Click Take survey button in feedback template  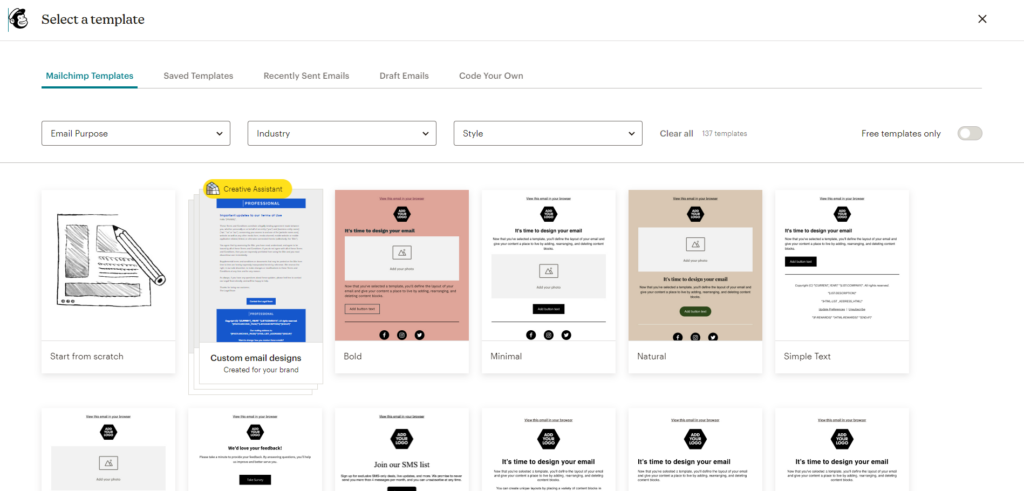[x=255, y=480]
